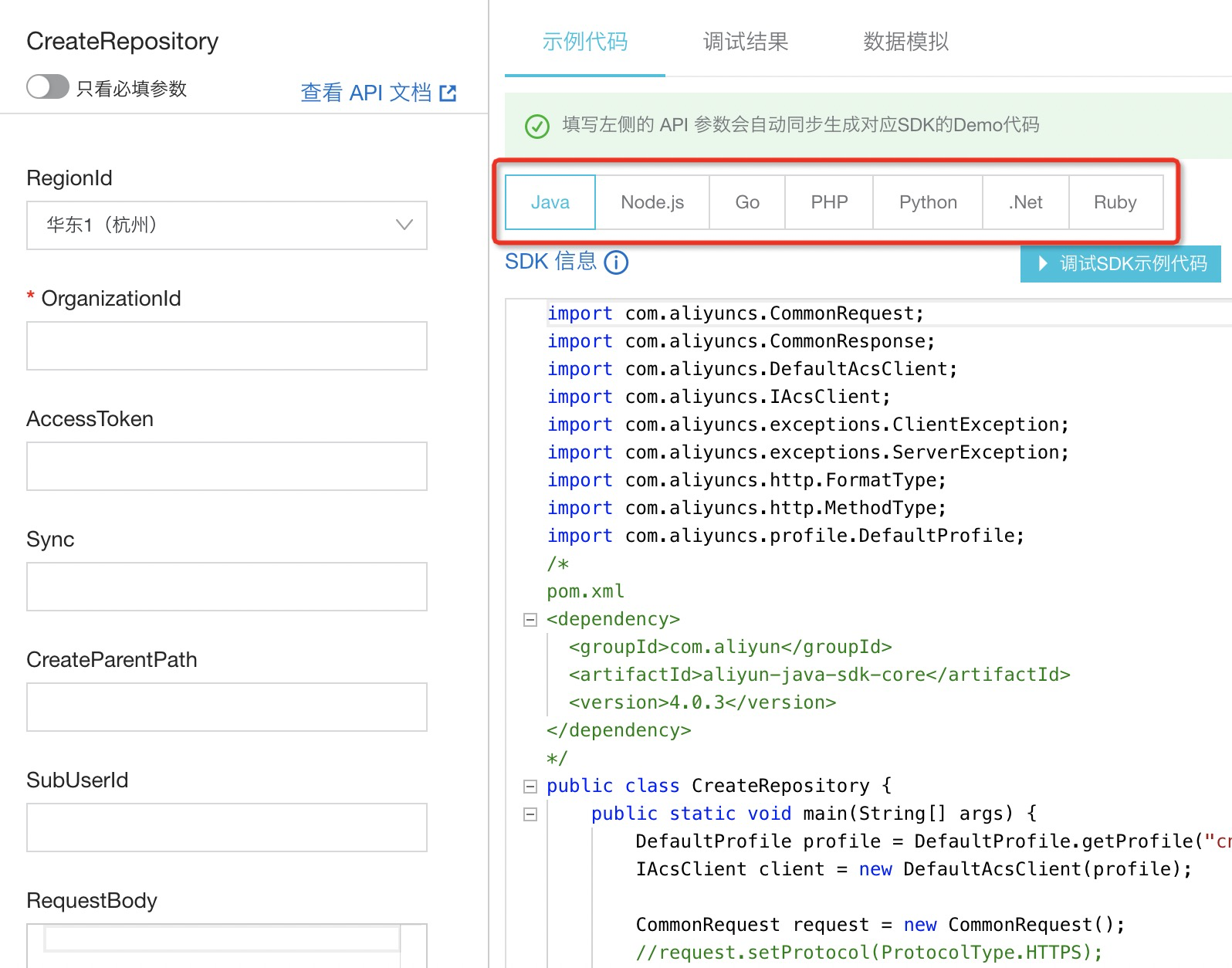
Task: Click the OrganizationId input field
Action: [227, 346]
